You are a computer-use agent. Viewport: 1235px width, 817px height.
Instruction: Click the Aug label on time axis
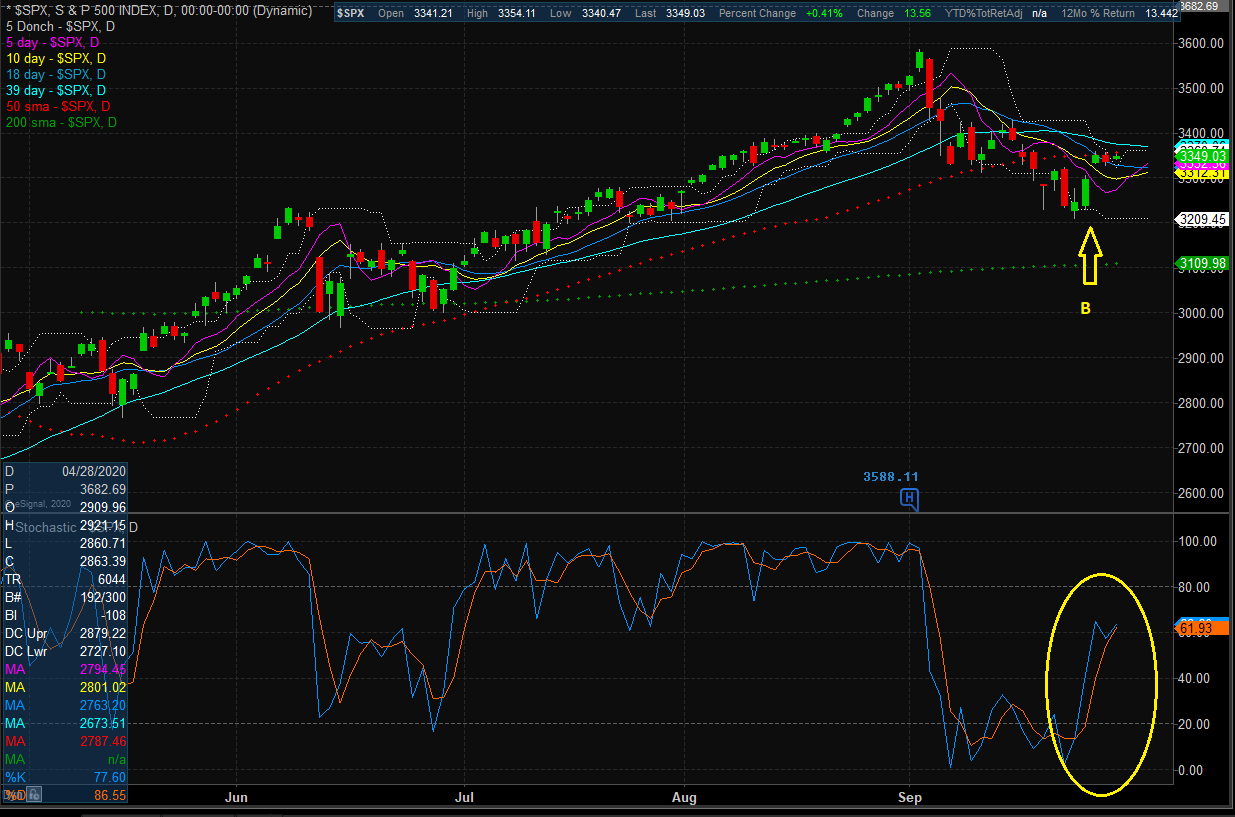pos(683,799)
